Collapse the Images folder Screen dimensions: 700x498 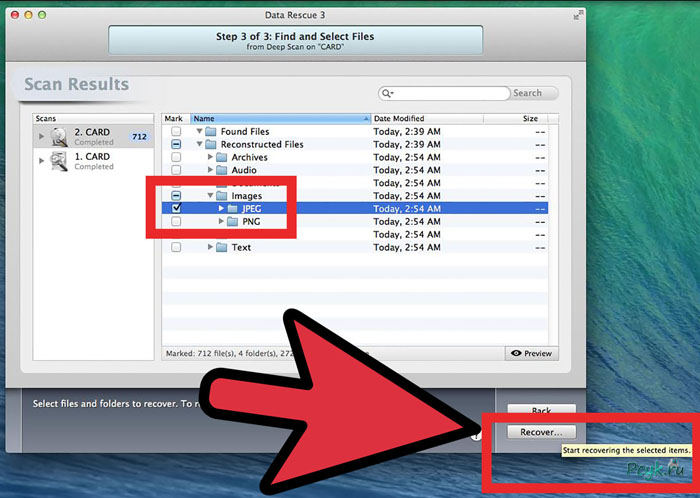tap(210, 195)
